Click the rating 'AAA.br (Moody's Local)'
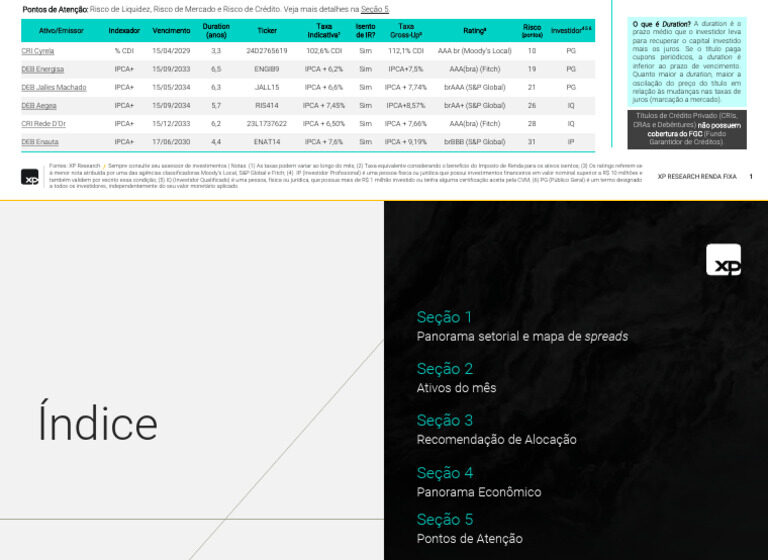The height and width of the screenshot is (560, 768). click(475, 51)
